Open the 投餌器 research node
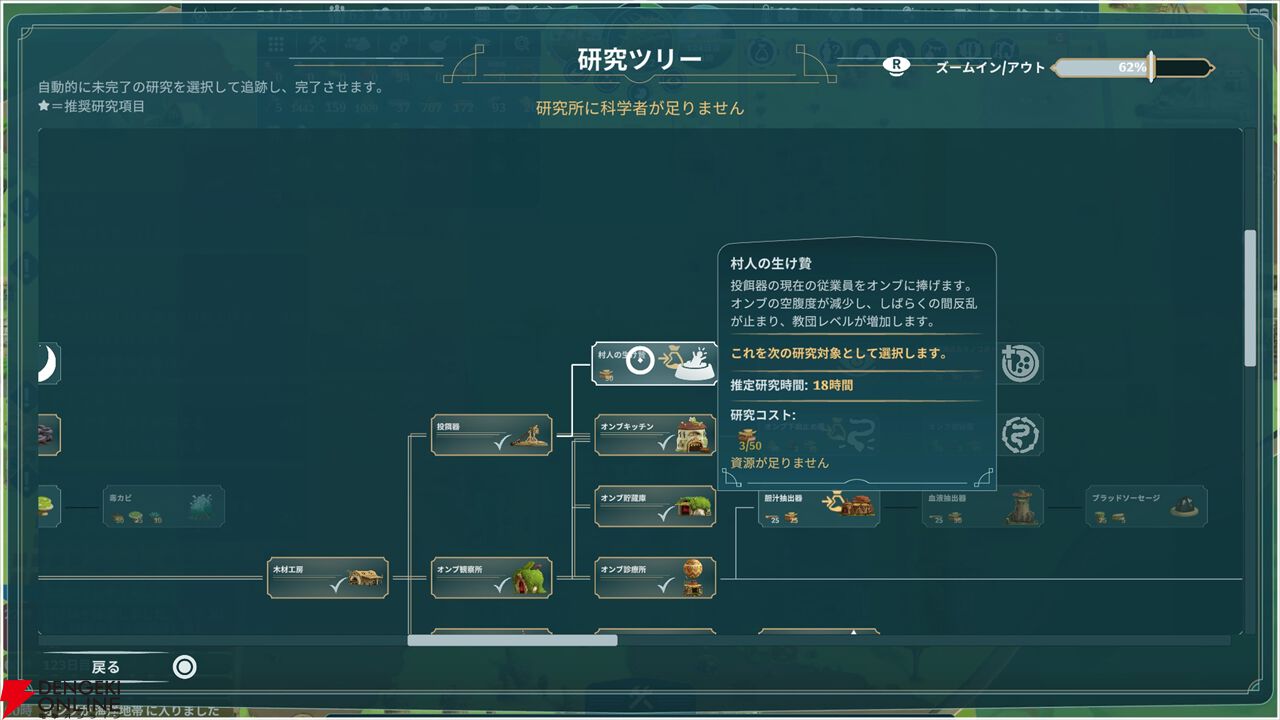This screenshot has width=1280, height=720. point(491,435)
